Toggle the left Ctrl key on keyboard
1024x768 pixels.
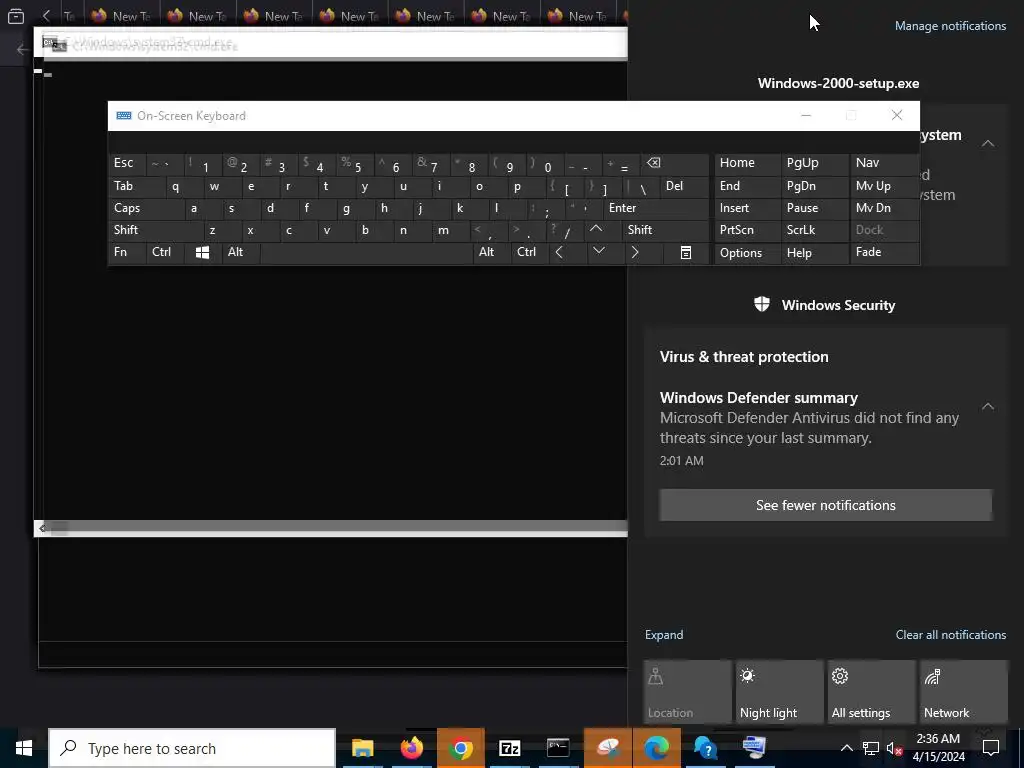(x=165, y=253)
